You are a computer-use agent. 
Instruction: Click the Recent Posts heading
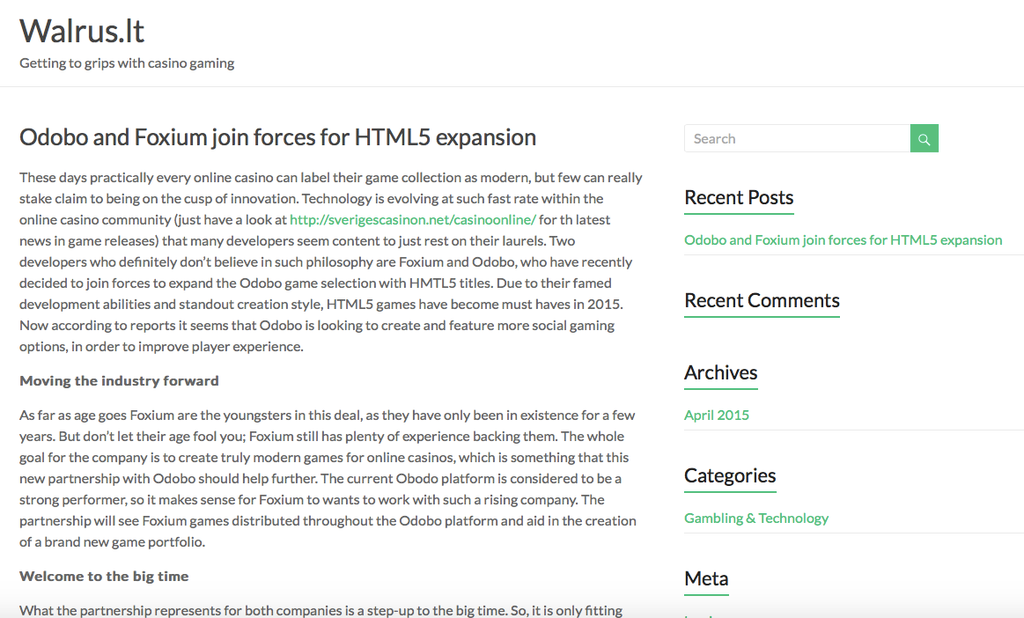739,197
